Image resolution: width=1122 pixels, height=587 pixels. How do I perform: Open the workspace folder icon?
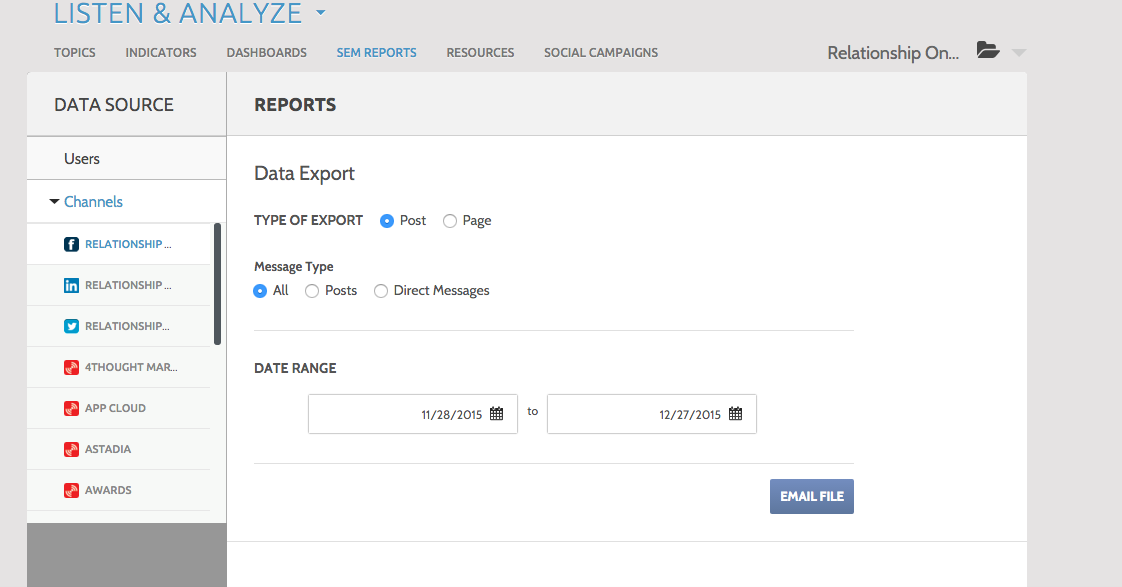tap(988, 51)
